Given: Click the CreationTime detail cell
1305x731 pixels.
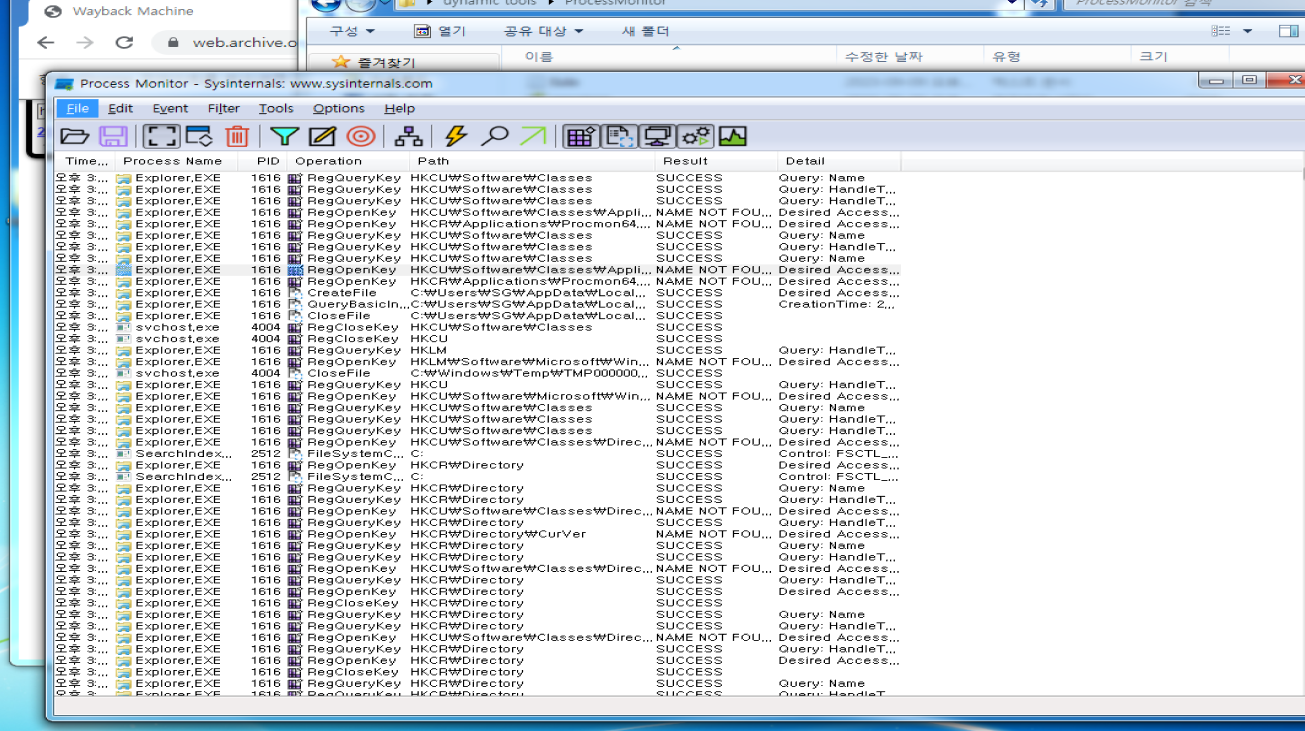Looking at the screenshot, I should tap(837, 304).
